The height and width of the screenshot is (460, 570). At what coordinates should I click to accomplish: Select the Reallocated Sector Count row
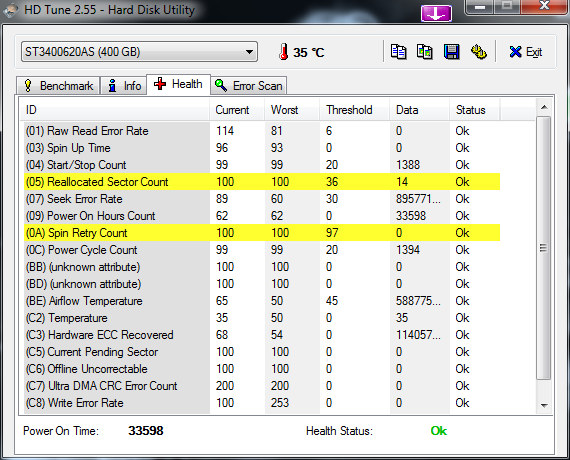(x=262, y=182)
